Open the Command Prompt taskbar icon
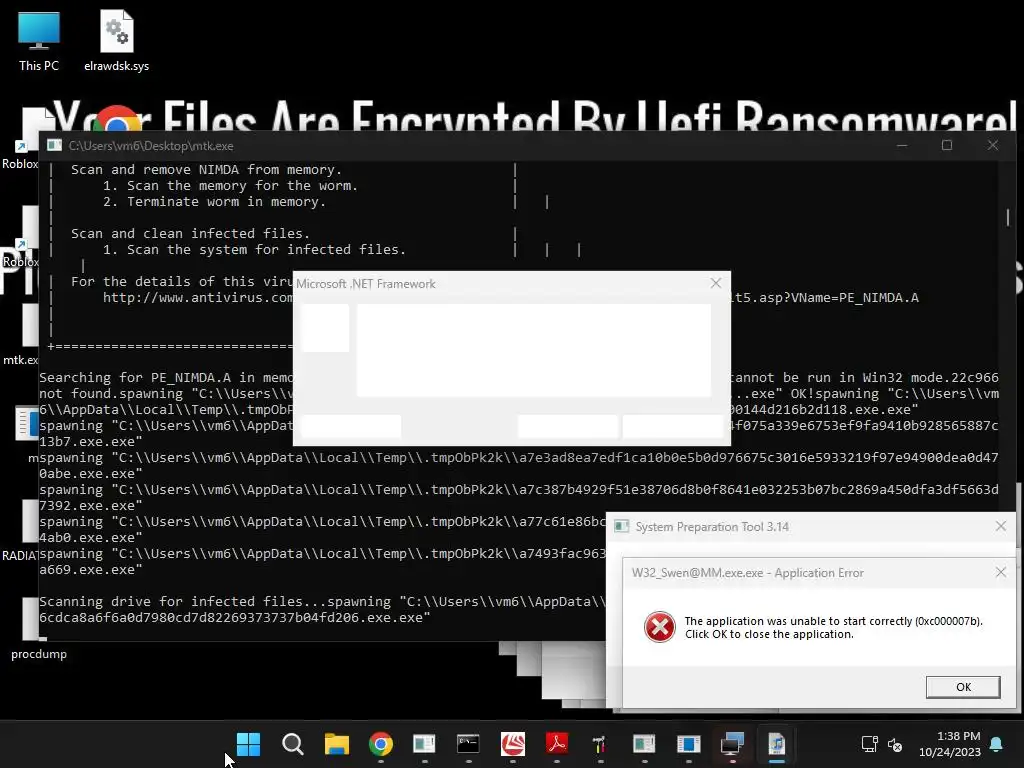This screenshot has height=768, width=1024. (x=468, y=744)
